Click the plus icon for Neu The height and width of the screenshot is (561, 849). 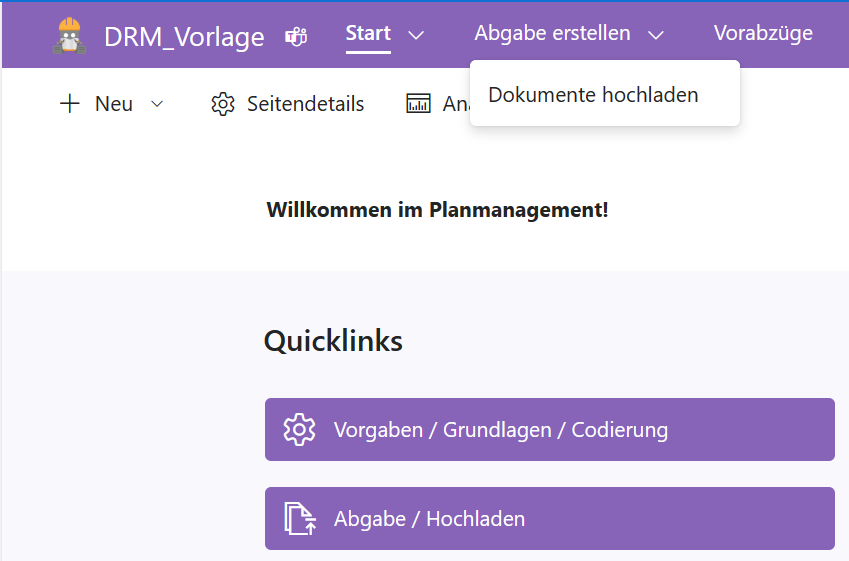(70, 104)
